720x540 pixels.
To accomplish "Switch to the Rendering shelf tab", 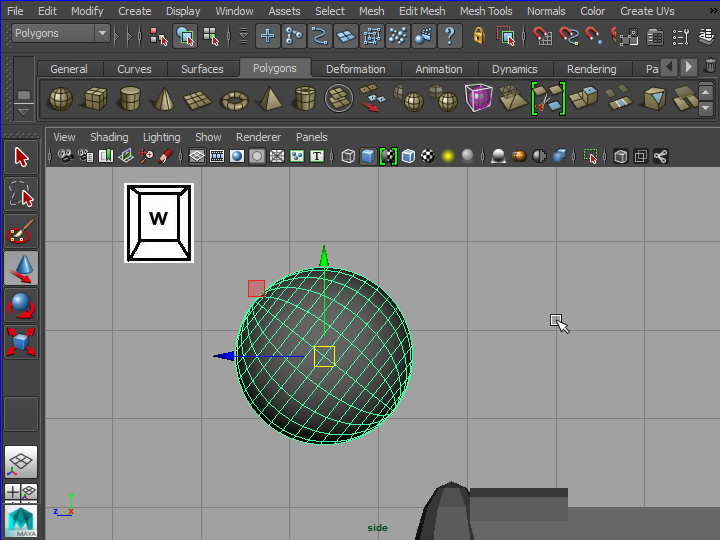I will 591,69.
